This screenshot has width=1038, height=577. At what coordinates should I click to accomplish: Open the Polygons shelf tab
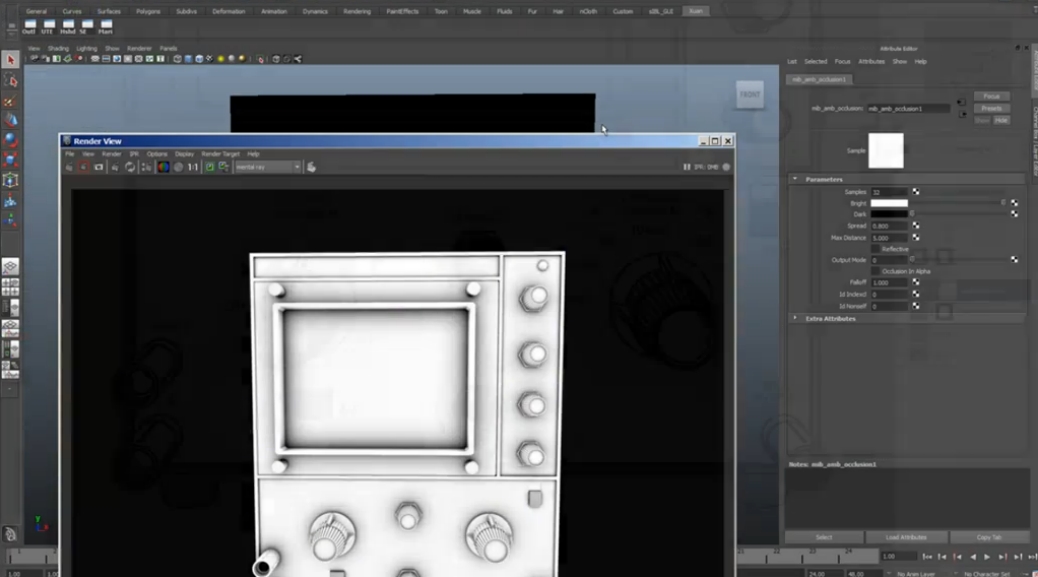tap(148, 11)
